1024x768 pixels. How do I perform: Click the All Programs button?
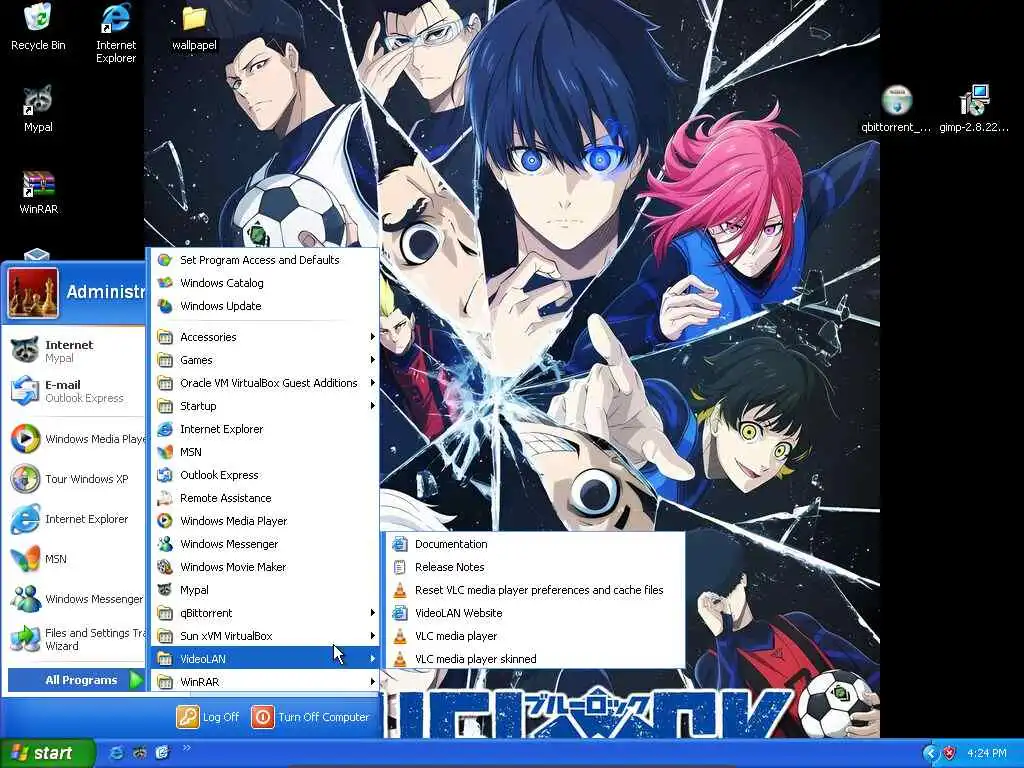pyautogui.click(x=76, y=680)
